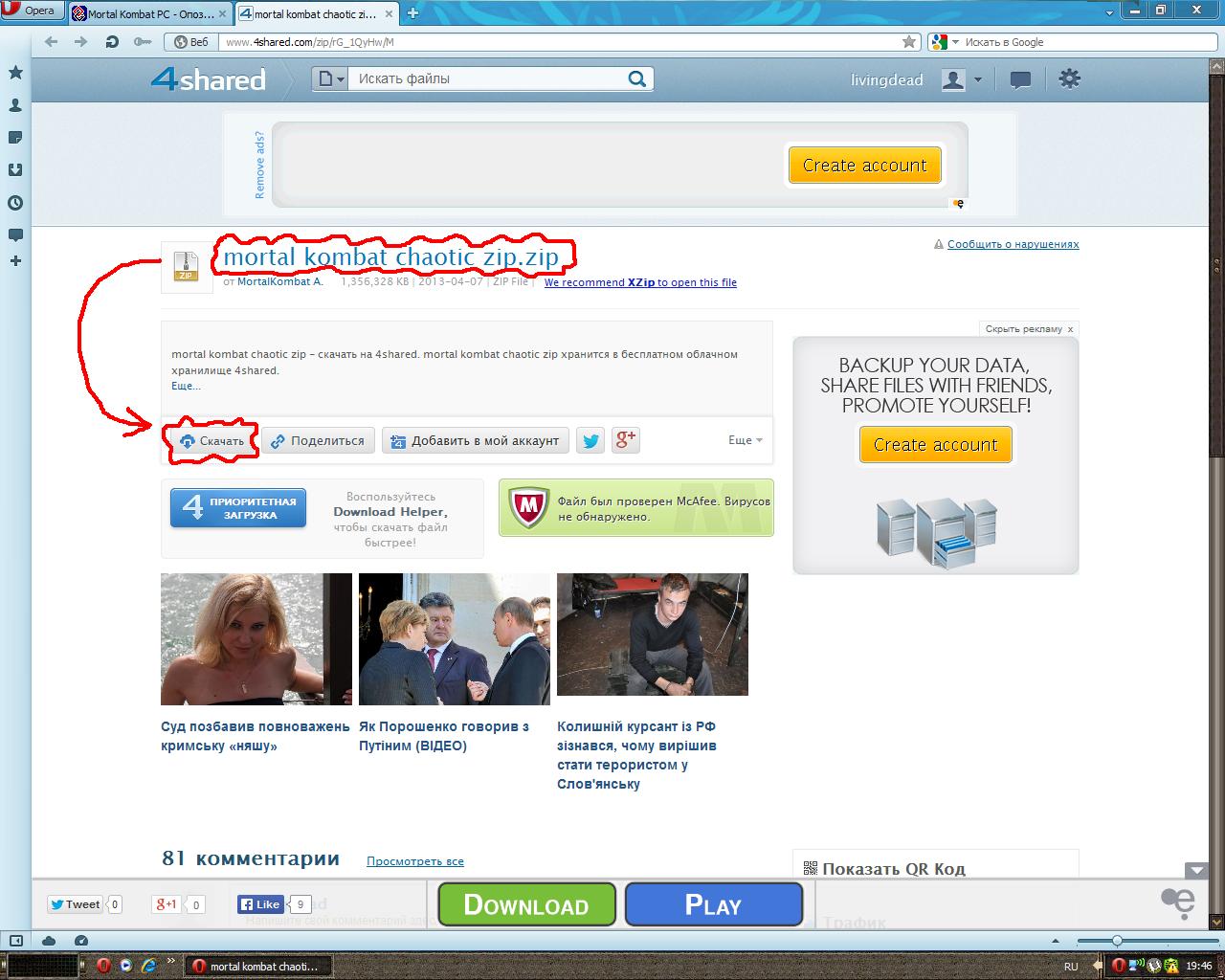Open the mortal kombat chaotic zip.zip title
This screenshot has height=980, width=1225.
point(390,256)
